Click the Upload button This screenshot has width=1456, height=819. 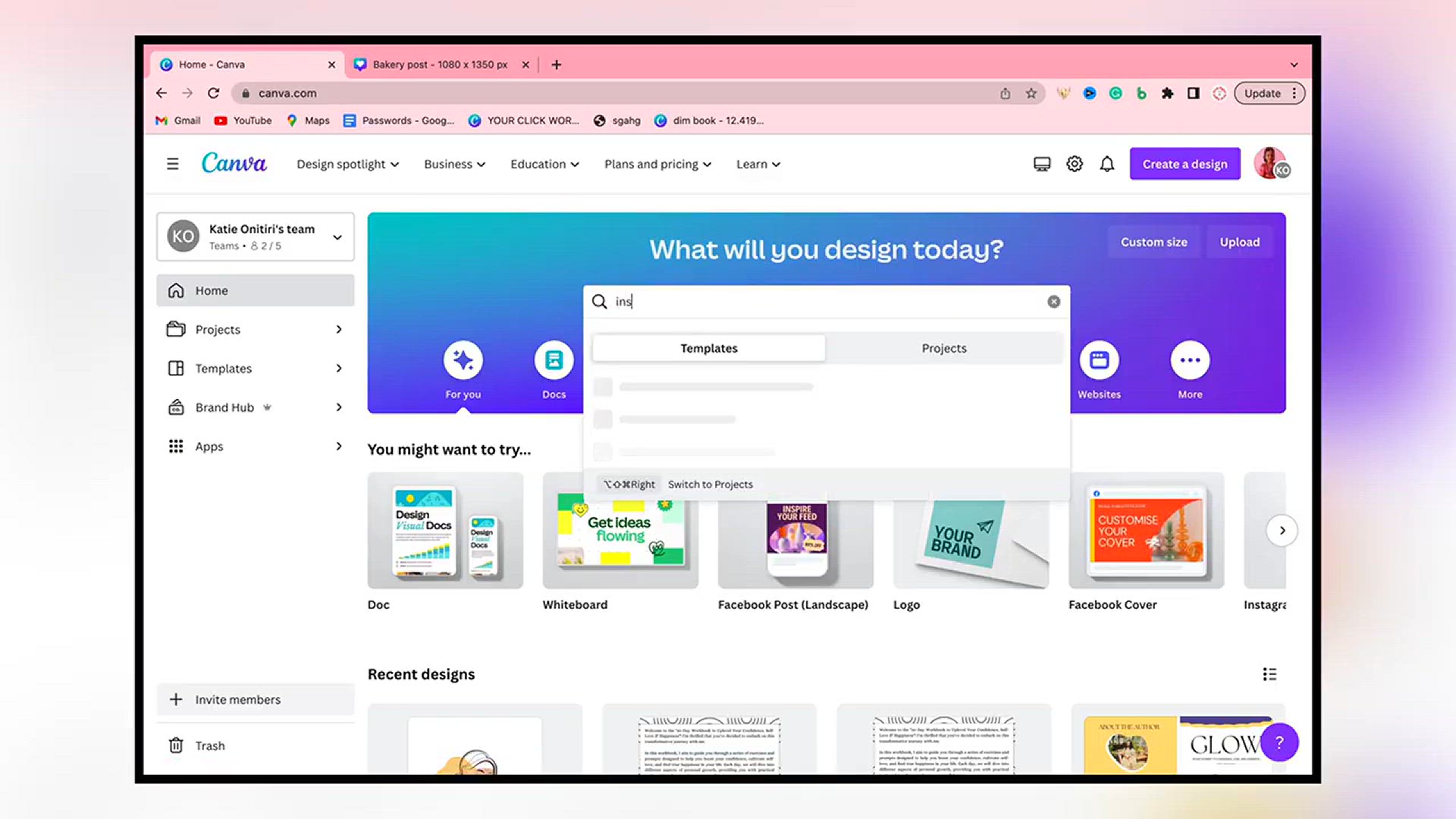click(x=1239, y=242)
